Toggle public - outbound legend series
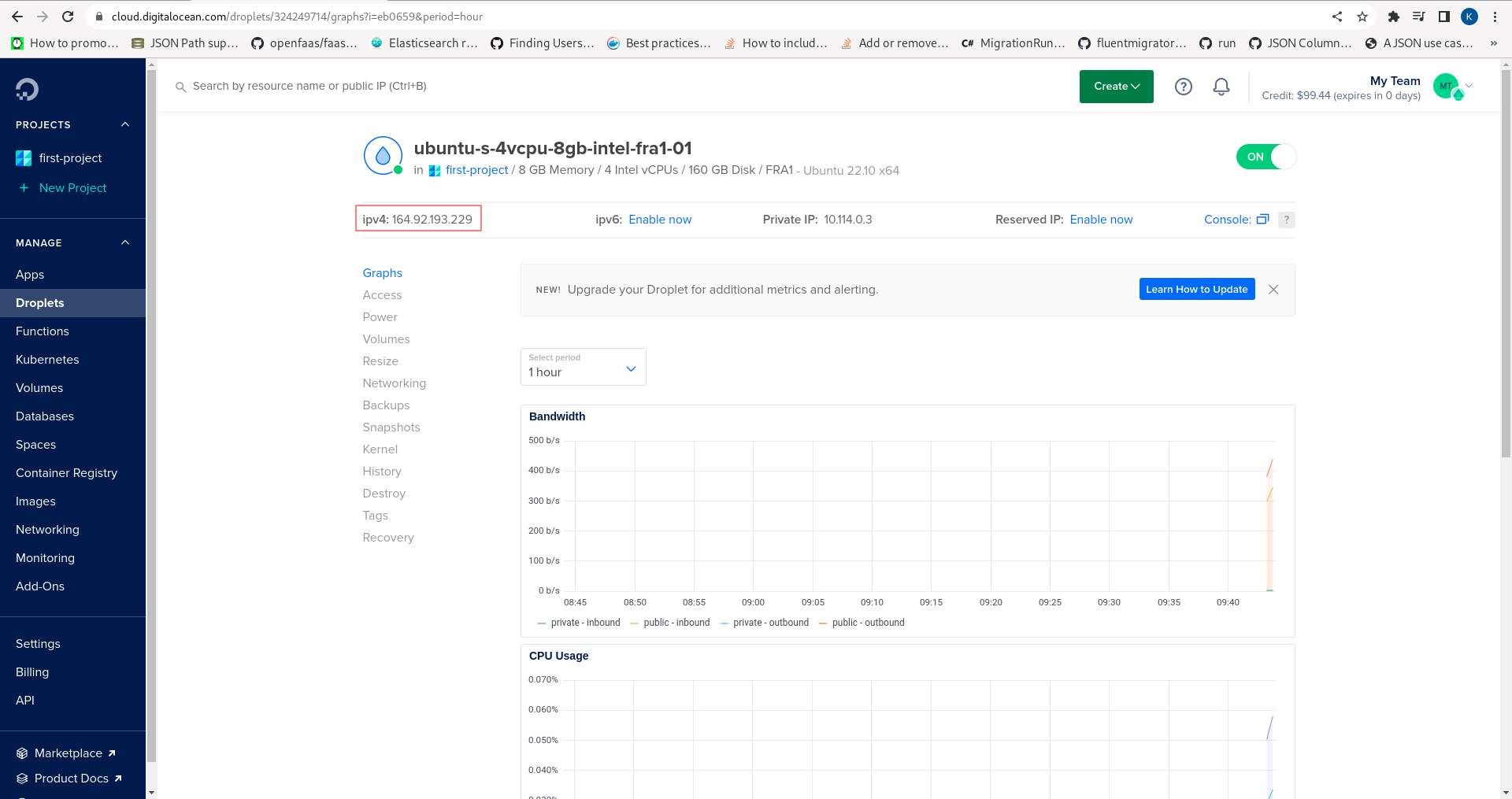 coord(862,623)
